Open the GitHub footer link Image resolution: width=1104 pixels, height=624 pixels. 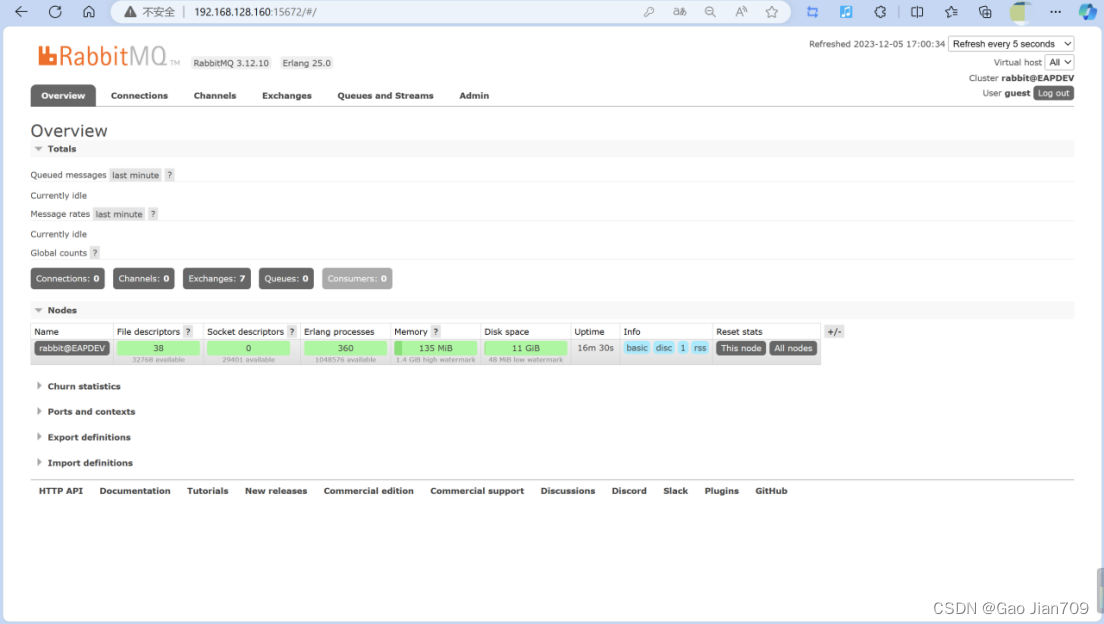click(x=771, y=491)
